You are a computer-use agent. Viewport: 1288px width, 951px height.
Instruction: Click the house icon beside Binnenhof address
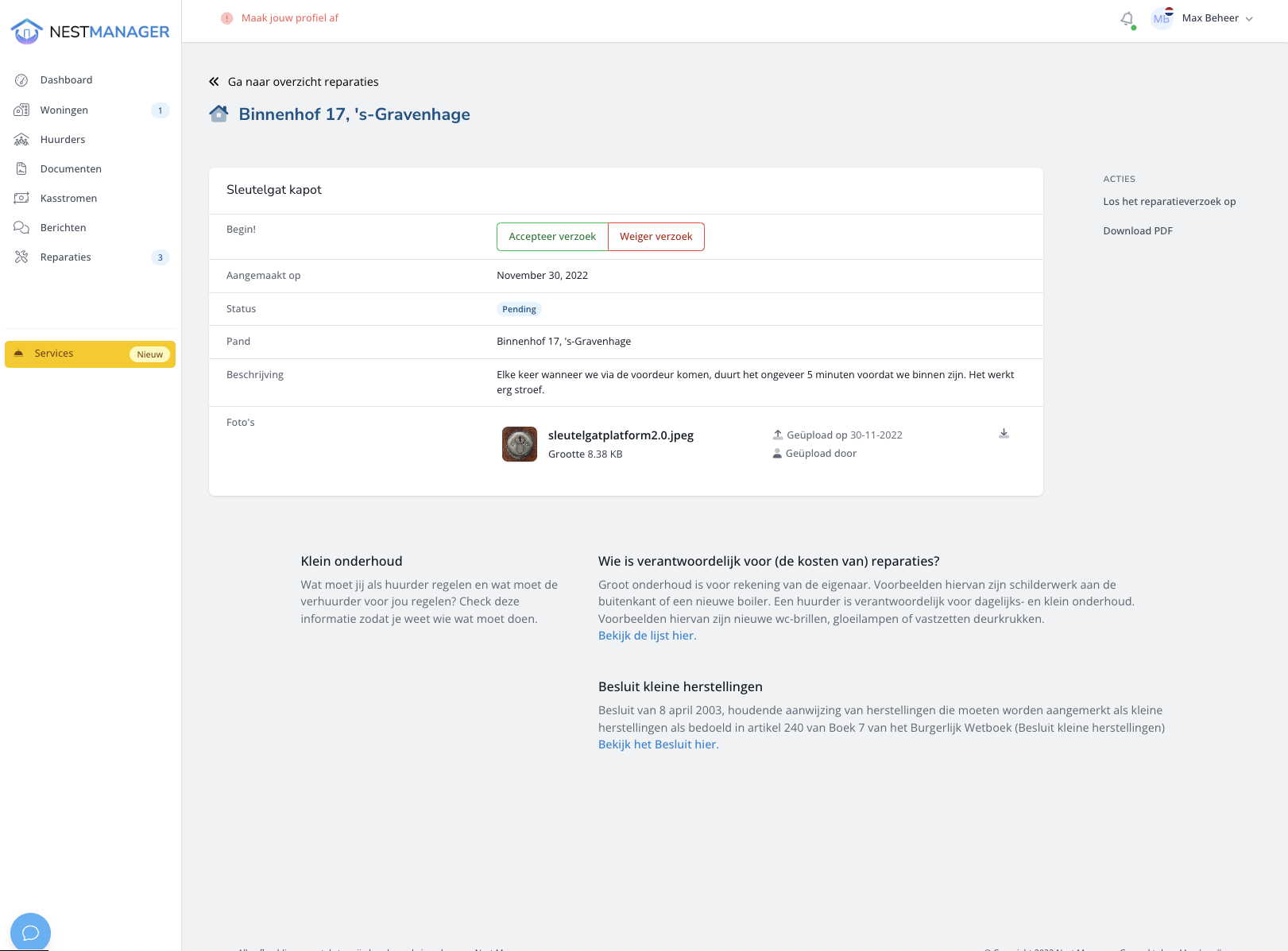pyautogui.click(x=219, y=114)
